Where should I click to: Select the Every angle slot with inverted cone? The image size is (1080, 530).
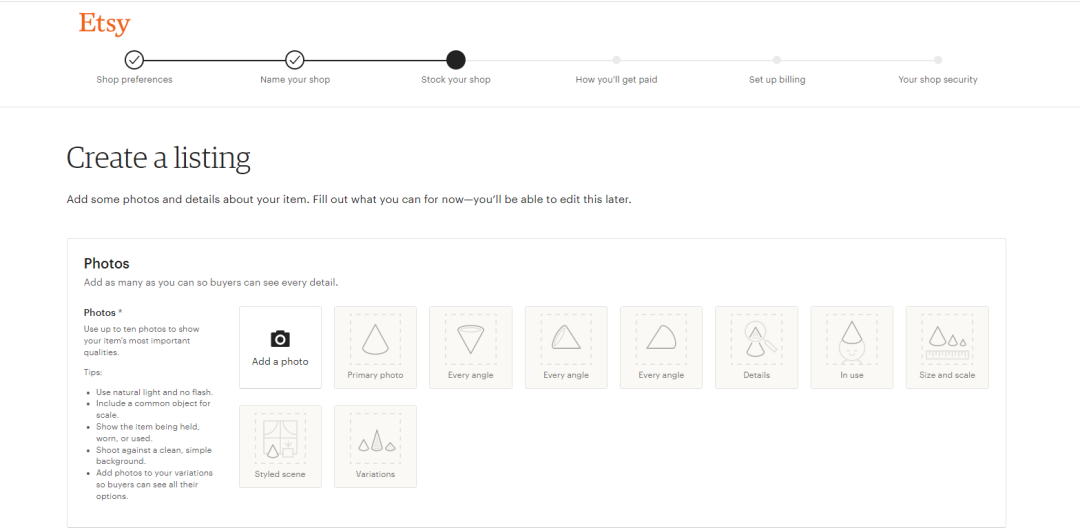pyautogui.click(x=470, y=347)
